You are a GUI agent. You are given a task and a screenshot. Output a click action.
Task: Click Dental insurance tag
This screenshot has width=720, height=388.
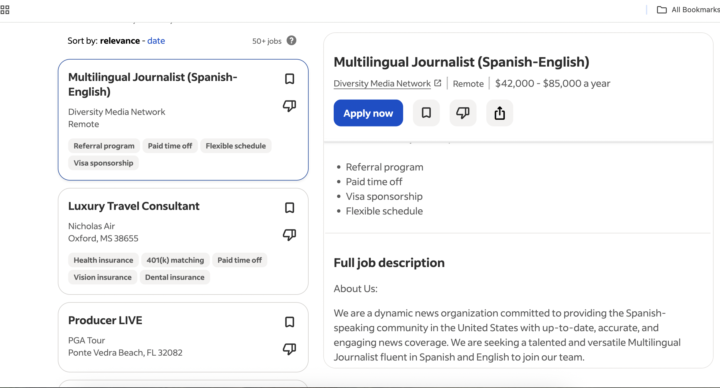point(174,277)
